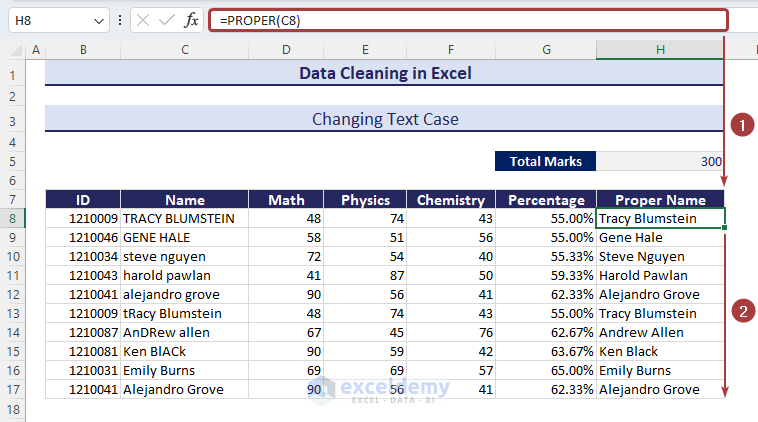Click the red circle marker numbered 2
This screenshot has height=422, width=758.
[741, 311]
